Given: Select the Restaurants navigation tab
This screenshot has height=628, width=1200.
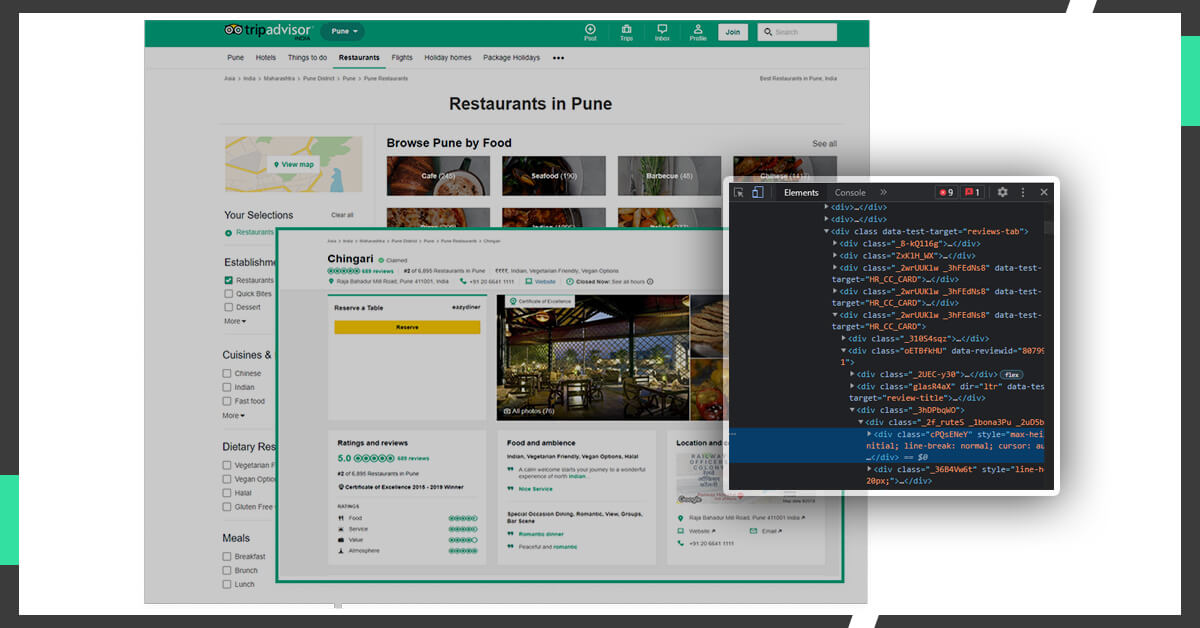Looking at the screenshot, I should pos(359,57).
